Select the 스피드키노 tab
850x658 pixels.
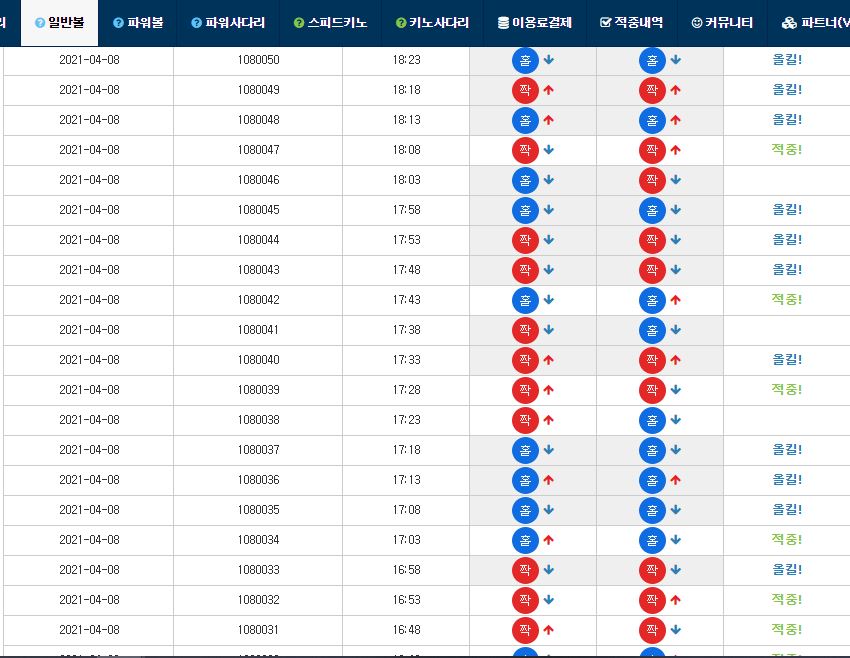tap(330, 23)
